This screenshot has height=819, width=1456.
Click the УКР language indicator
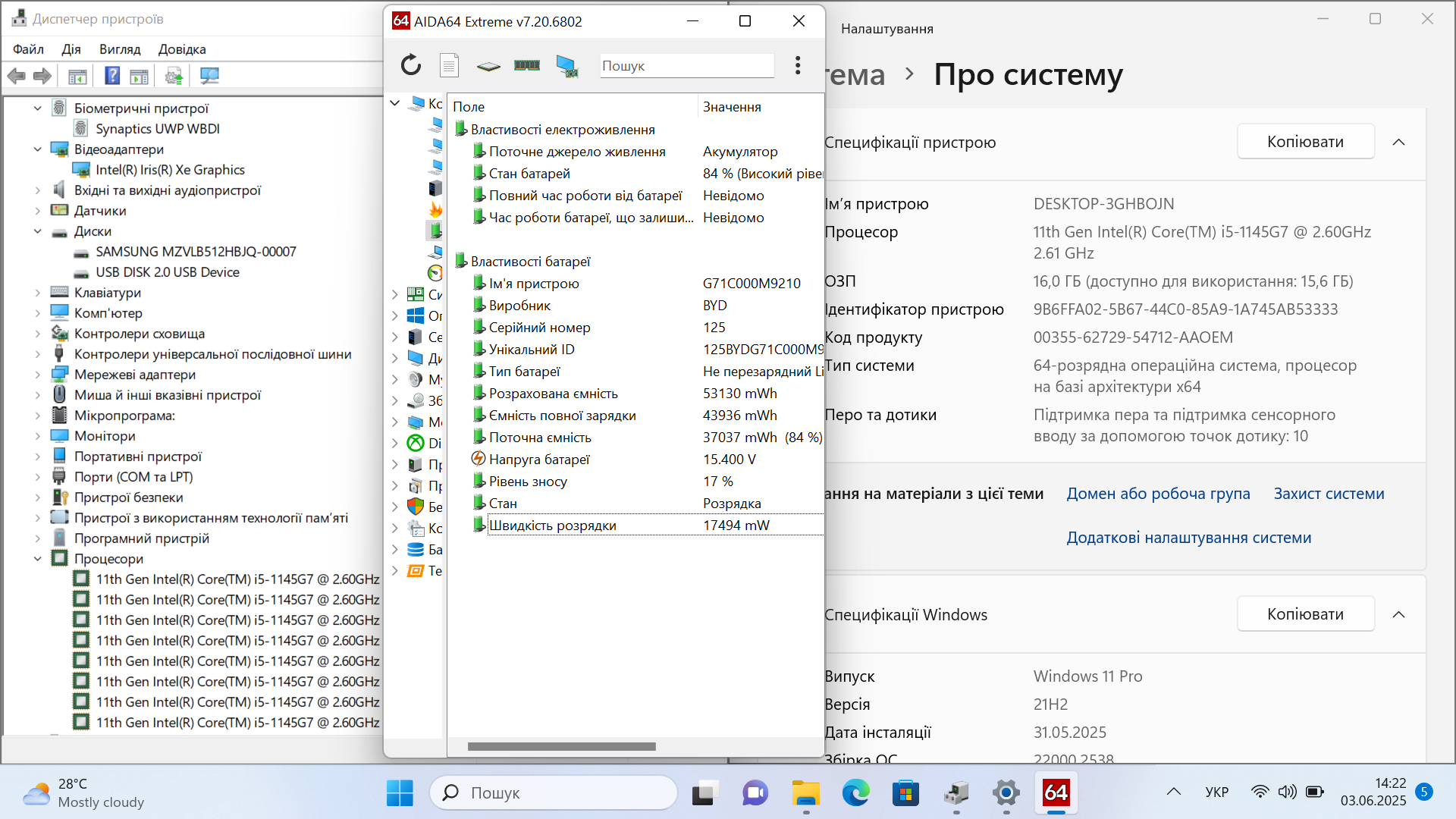(x=1216, y=792)
